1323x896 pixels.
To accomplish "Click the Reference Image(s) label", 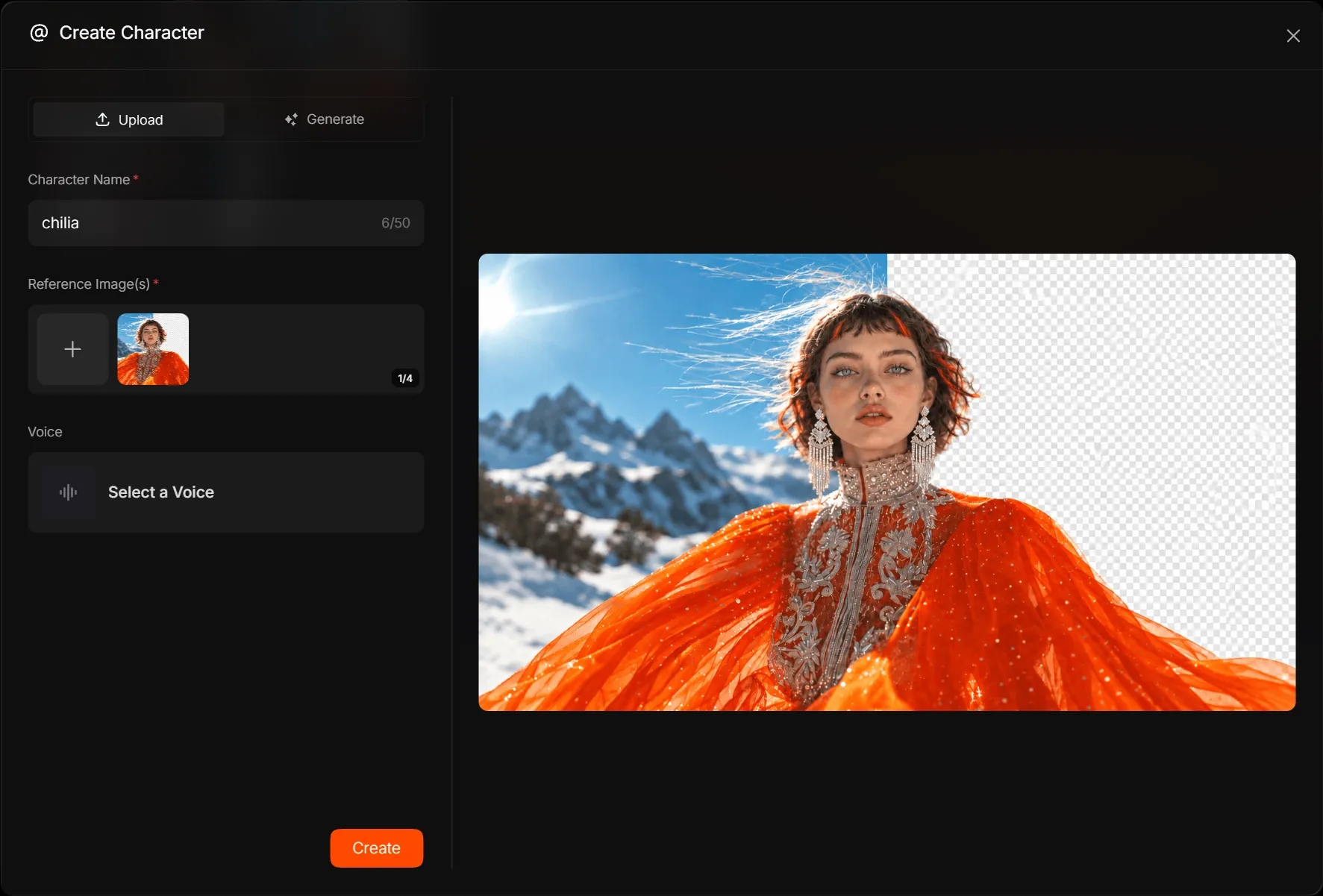I will tap(89, 284).
